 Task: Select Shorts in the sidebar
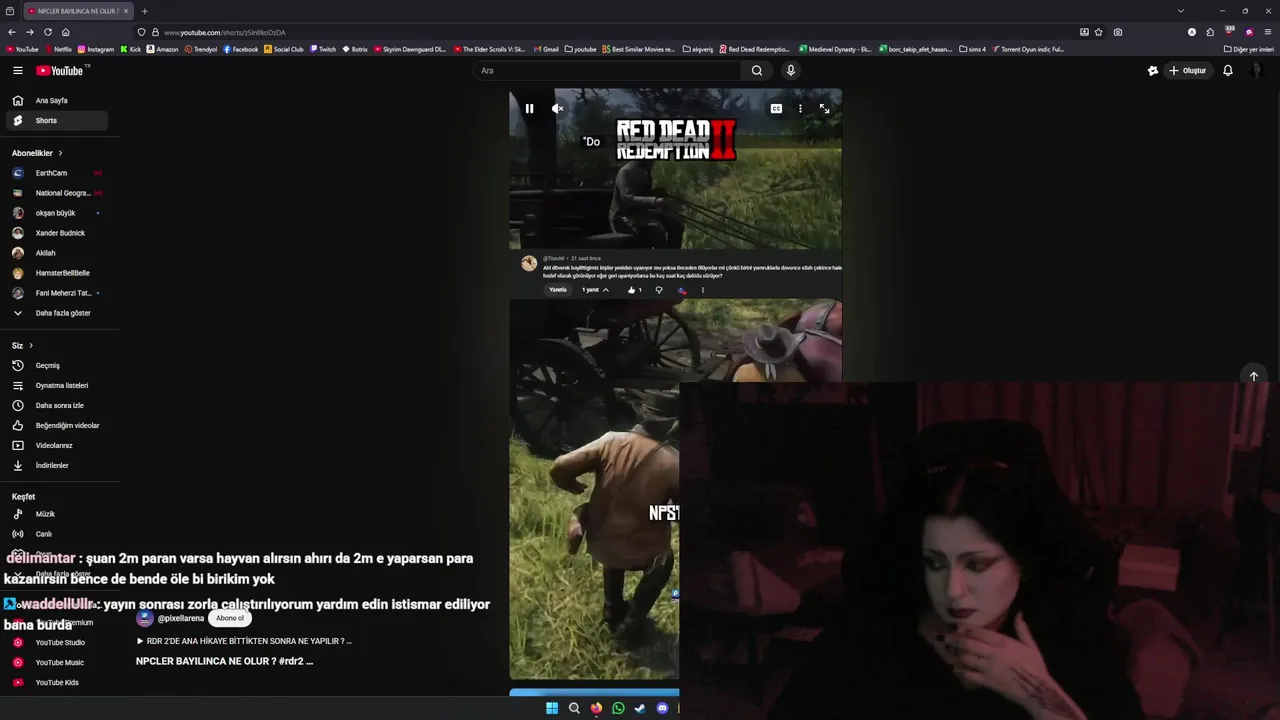click(x=56, y=120)
